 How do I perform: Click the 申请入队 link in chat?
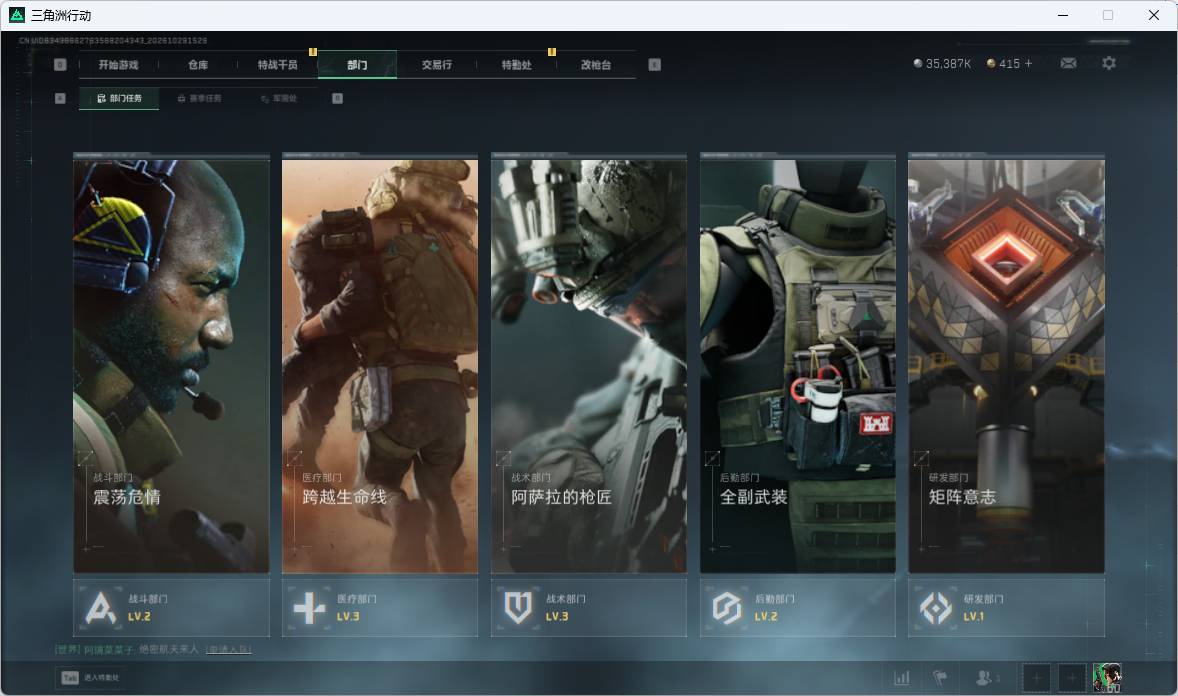click(228, 649)
